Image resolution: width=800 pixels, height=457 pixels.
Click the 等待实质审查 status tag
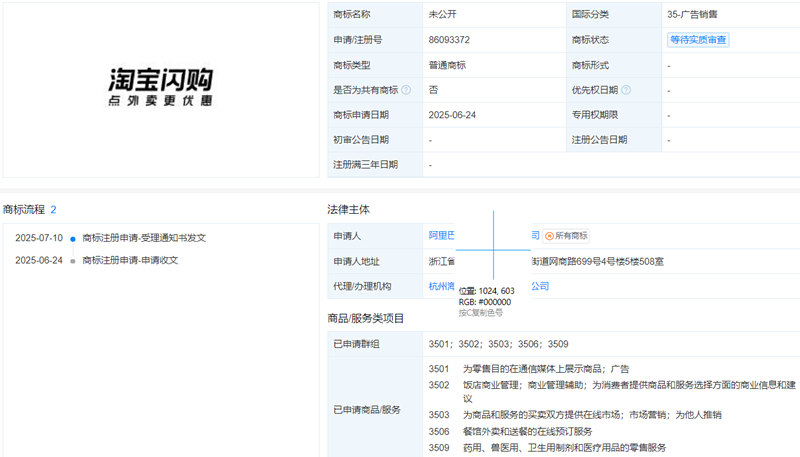[698, 40]
